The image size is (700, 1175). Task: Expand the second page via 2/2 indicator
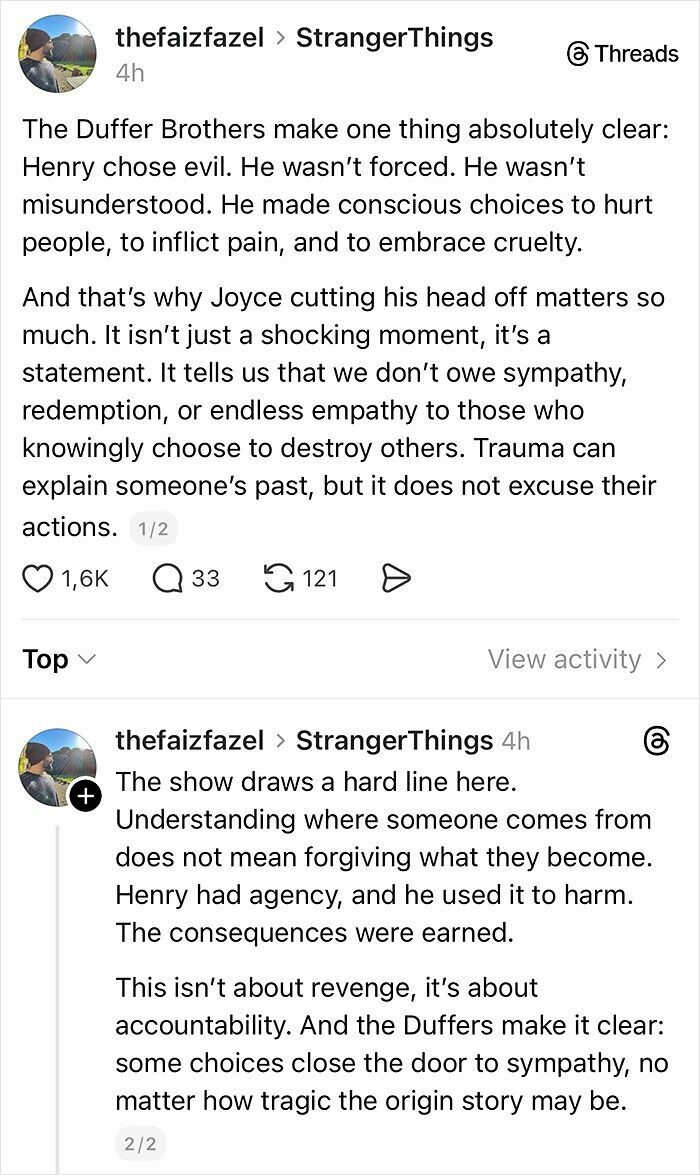point(140,1145)
